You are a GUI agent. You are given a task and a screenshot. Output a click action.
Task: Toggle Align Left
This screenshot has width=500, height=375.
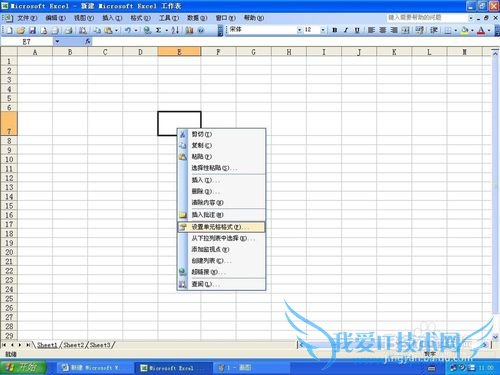371,30
